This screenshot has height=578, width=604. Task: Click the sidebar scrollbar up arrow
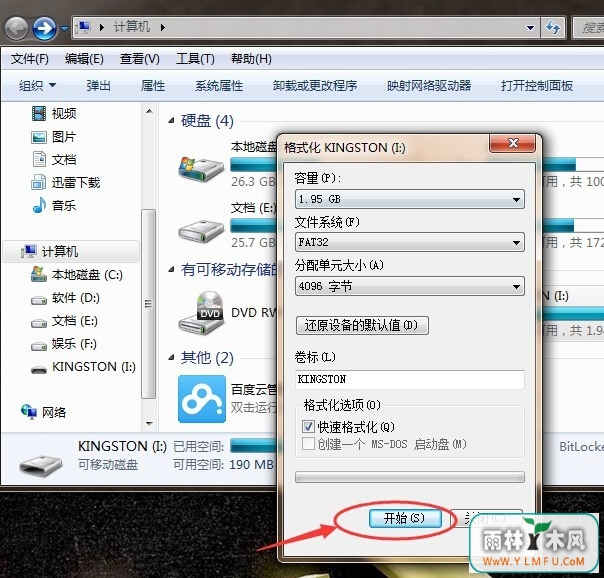tap(149, 111)
